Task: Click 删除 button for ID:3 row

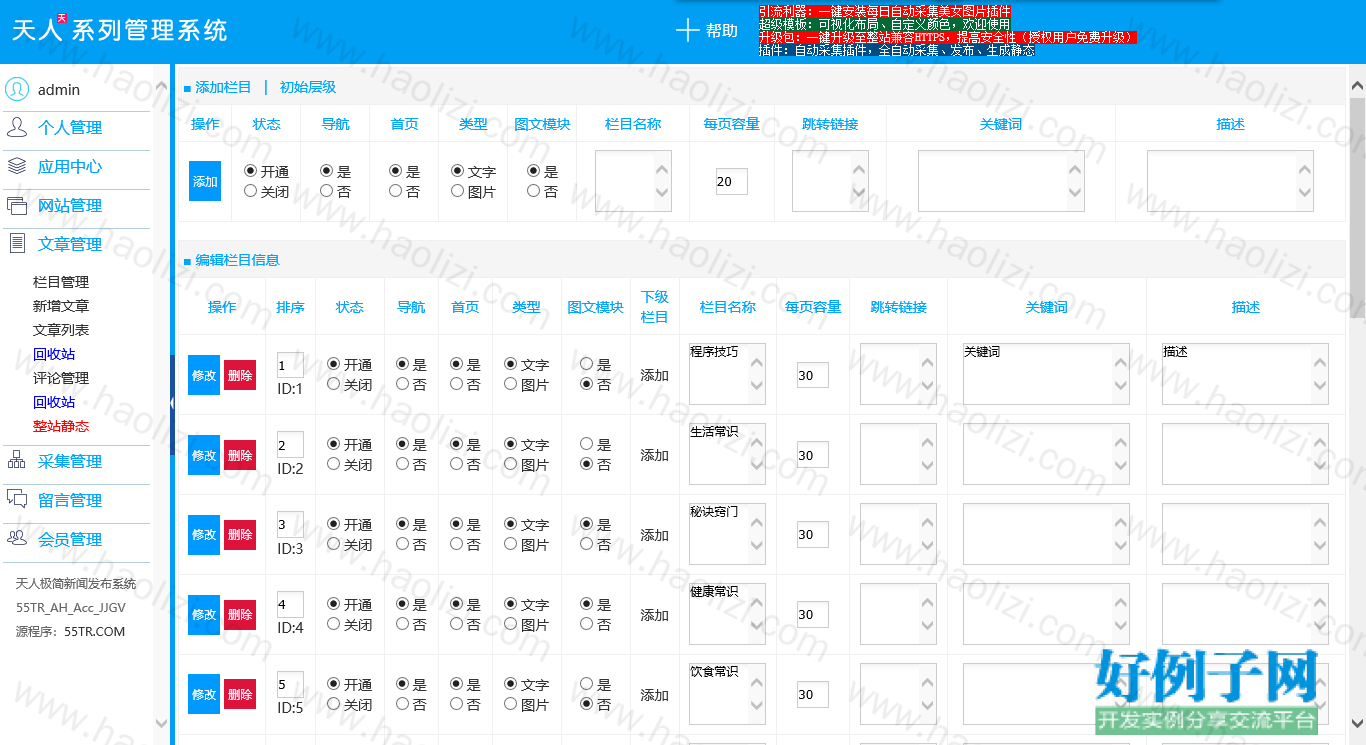Action: coord(240,535)
